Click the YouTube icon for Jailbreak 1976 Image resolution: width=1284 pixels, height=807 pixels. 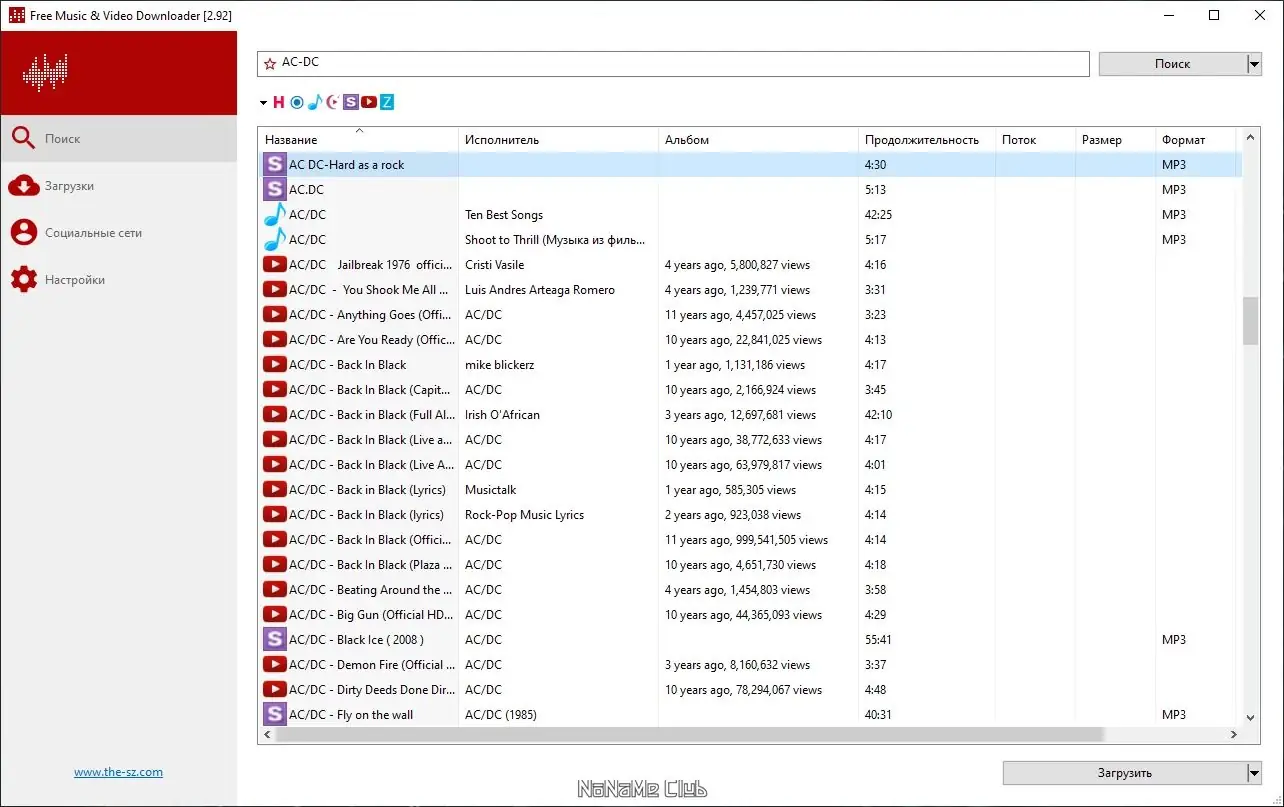coord(274,264)
